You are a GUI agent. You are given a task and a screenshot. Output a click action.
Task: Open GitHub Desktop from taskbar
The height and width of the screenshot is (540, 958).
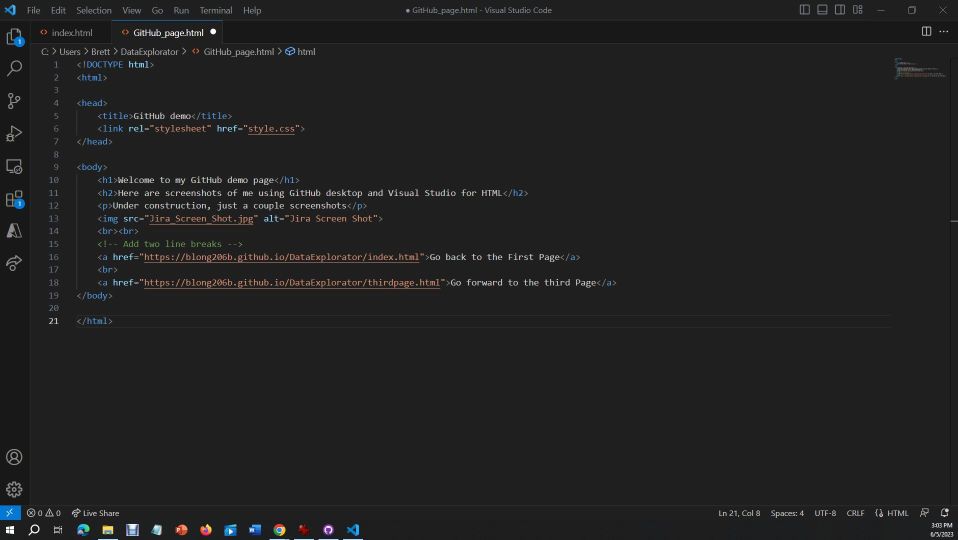[328, 530]
